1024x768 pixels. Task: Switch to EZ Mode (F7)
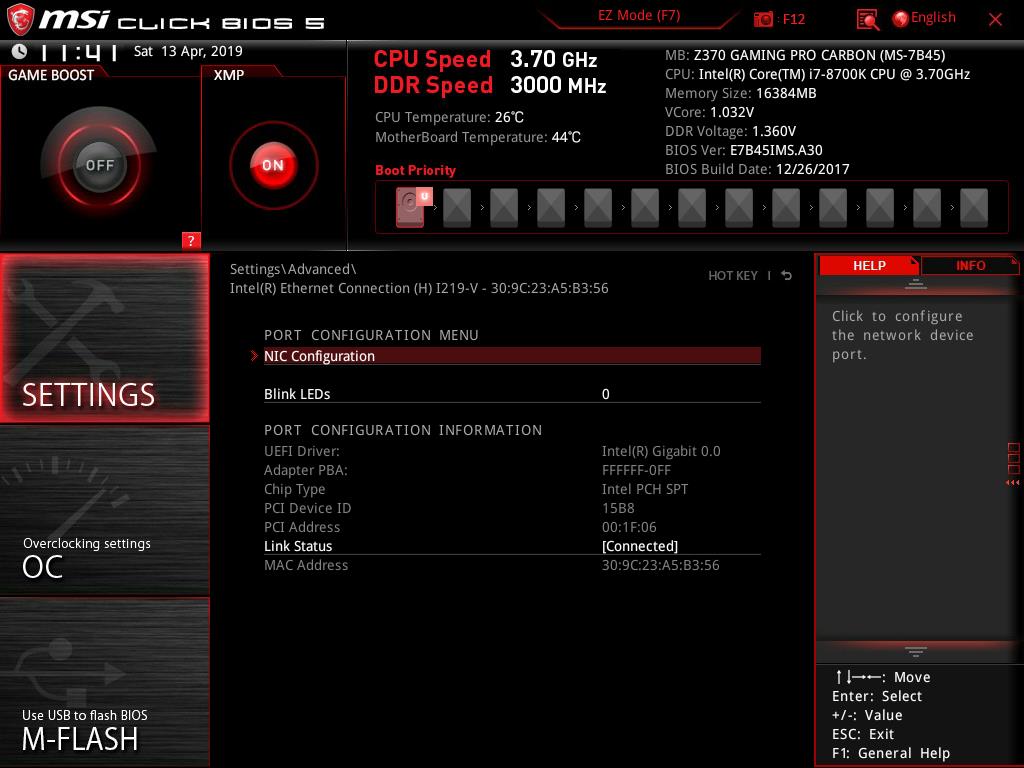(639, 16)
